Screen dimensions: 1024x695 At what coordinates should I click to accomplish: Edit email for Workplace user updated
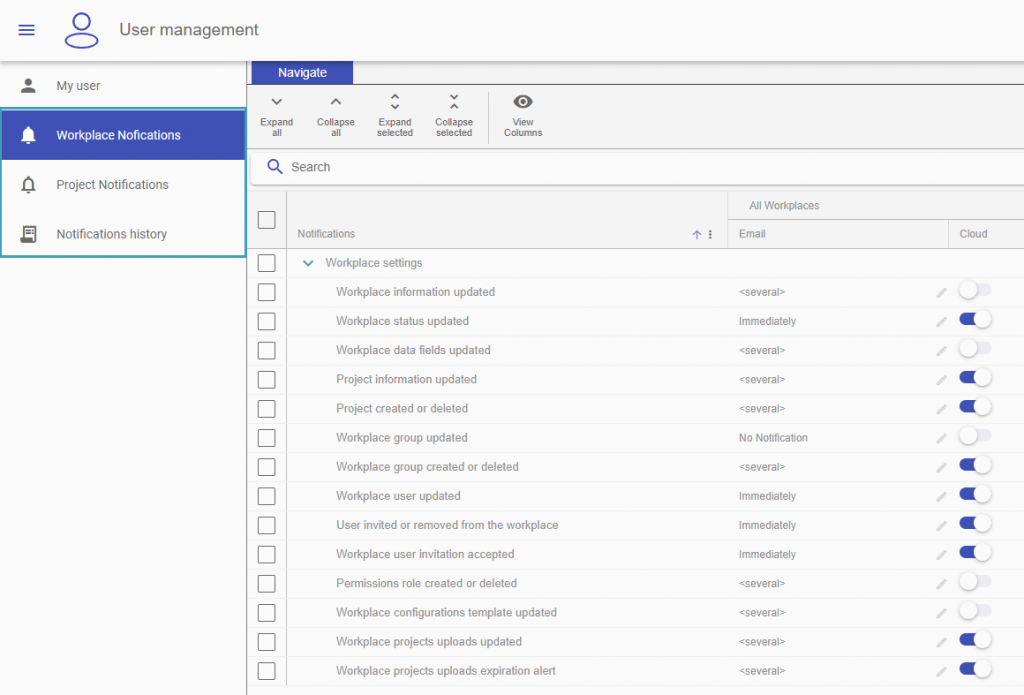tap(941, 496)
